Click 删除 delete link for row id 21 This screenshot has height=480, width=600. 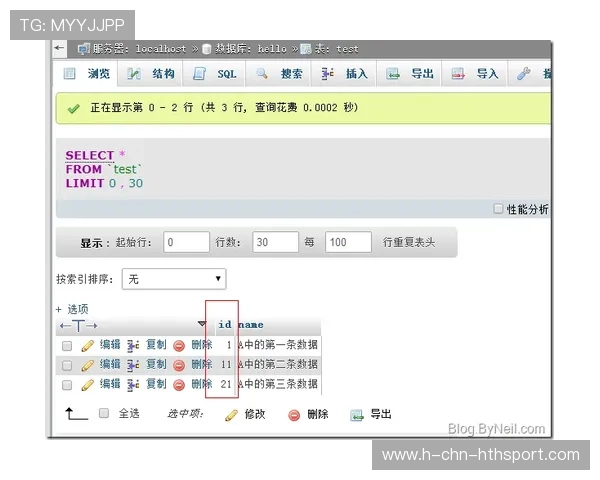point(202,384)
